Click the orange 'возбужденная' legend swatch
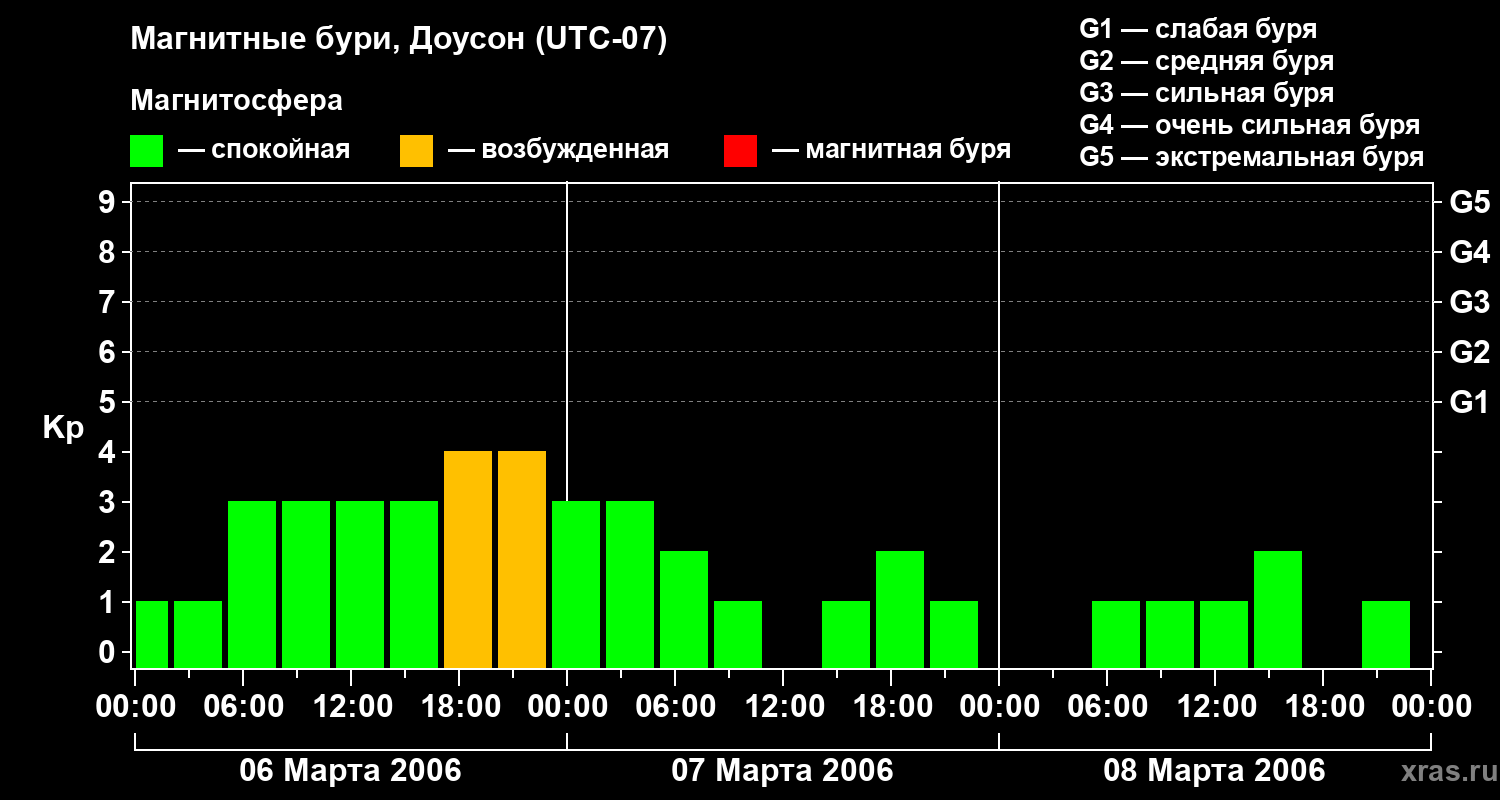1500x800 pixels. point(416,150)
